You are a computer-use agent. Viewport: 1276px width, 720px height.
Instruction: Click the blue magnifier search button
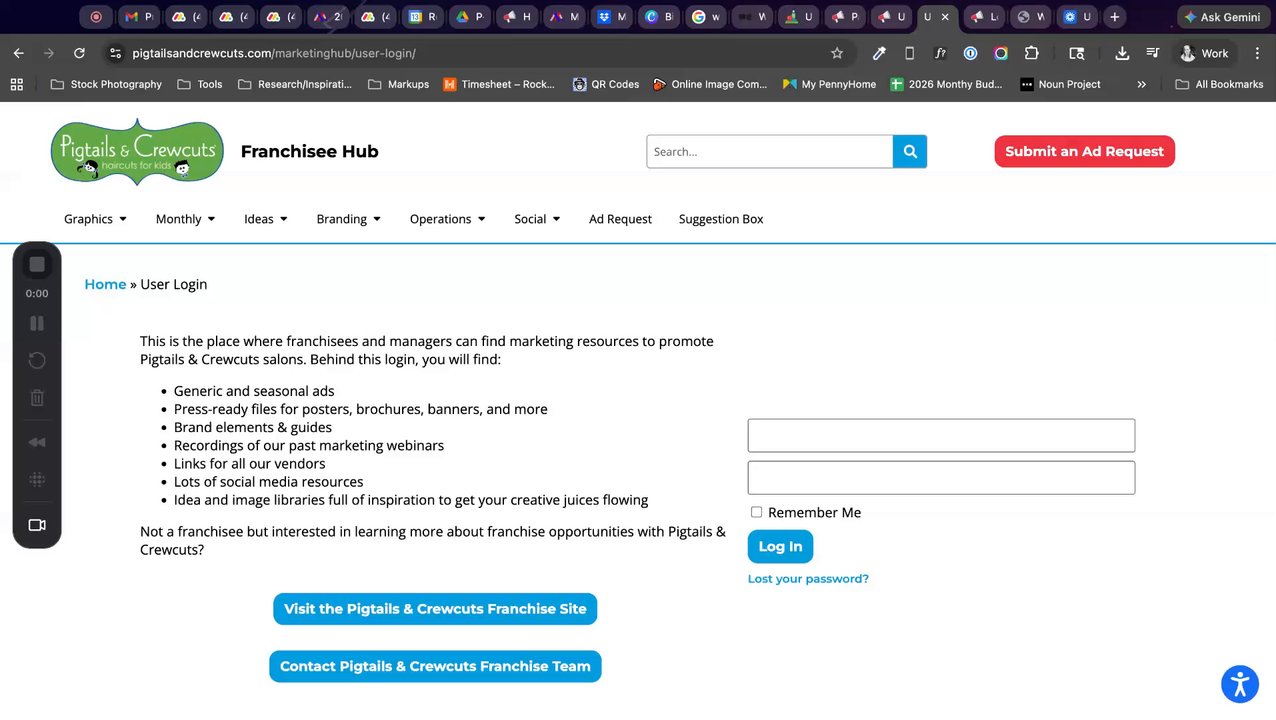coord(910,151)
